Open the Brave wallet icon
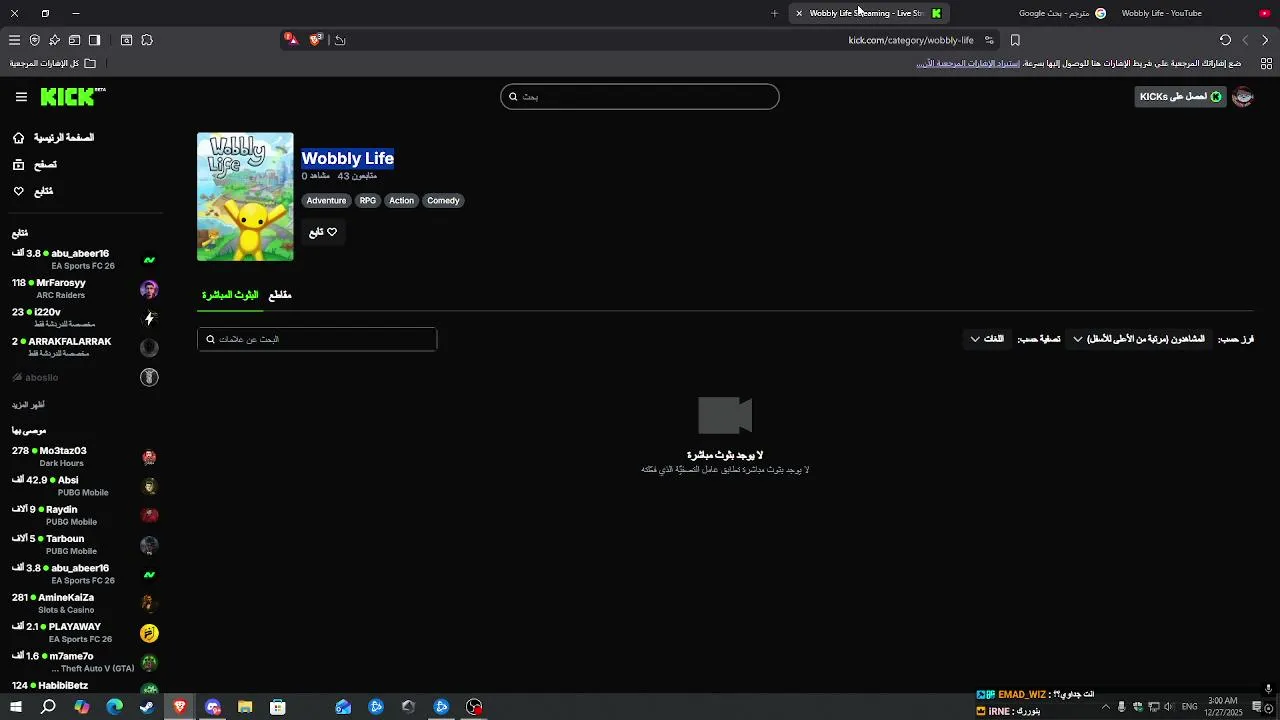 74,40
